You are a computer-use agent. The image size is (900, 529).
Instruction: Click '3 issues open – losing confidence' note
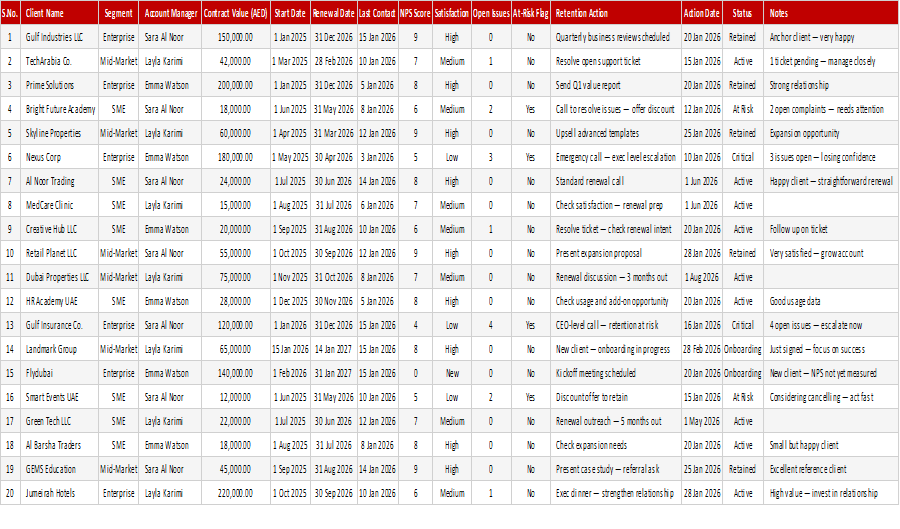[831, 157]
